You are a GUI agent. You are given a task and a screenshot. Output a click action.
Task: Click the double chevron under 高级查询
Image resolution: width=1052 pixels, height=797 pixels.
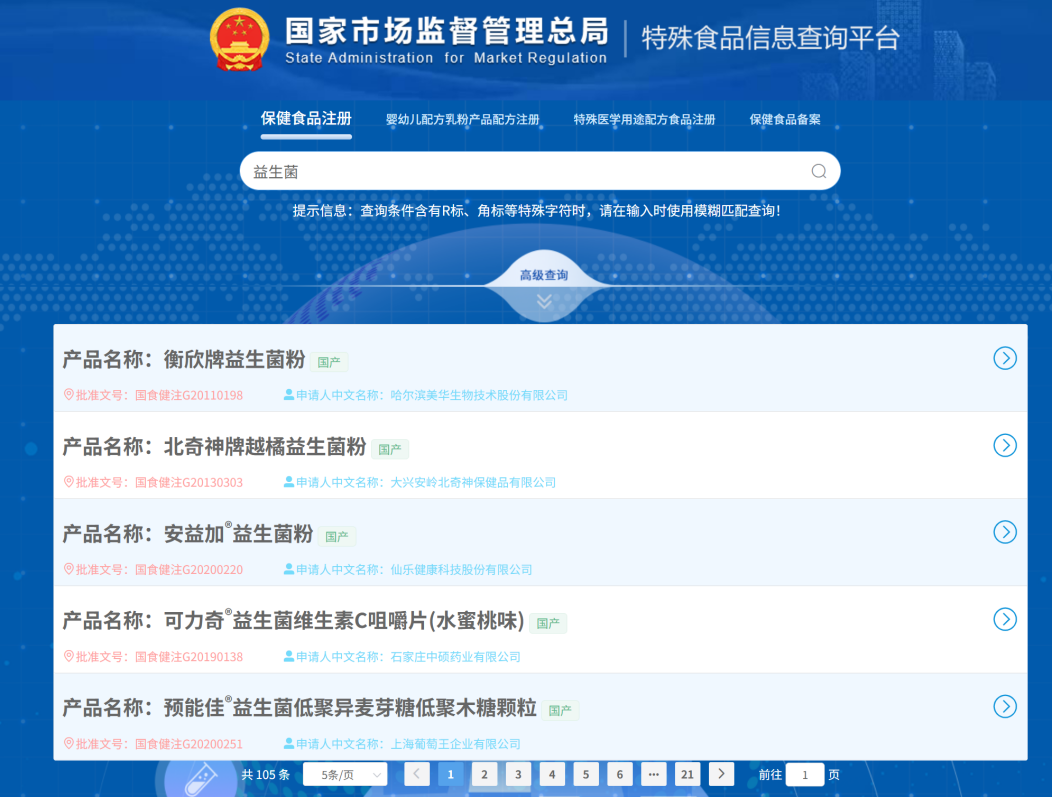tap(544, 301)
